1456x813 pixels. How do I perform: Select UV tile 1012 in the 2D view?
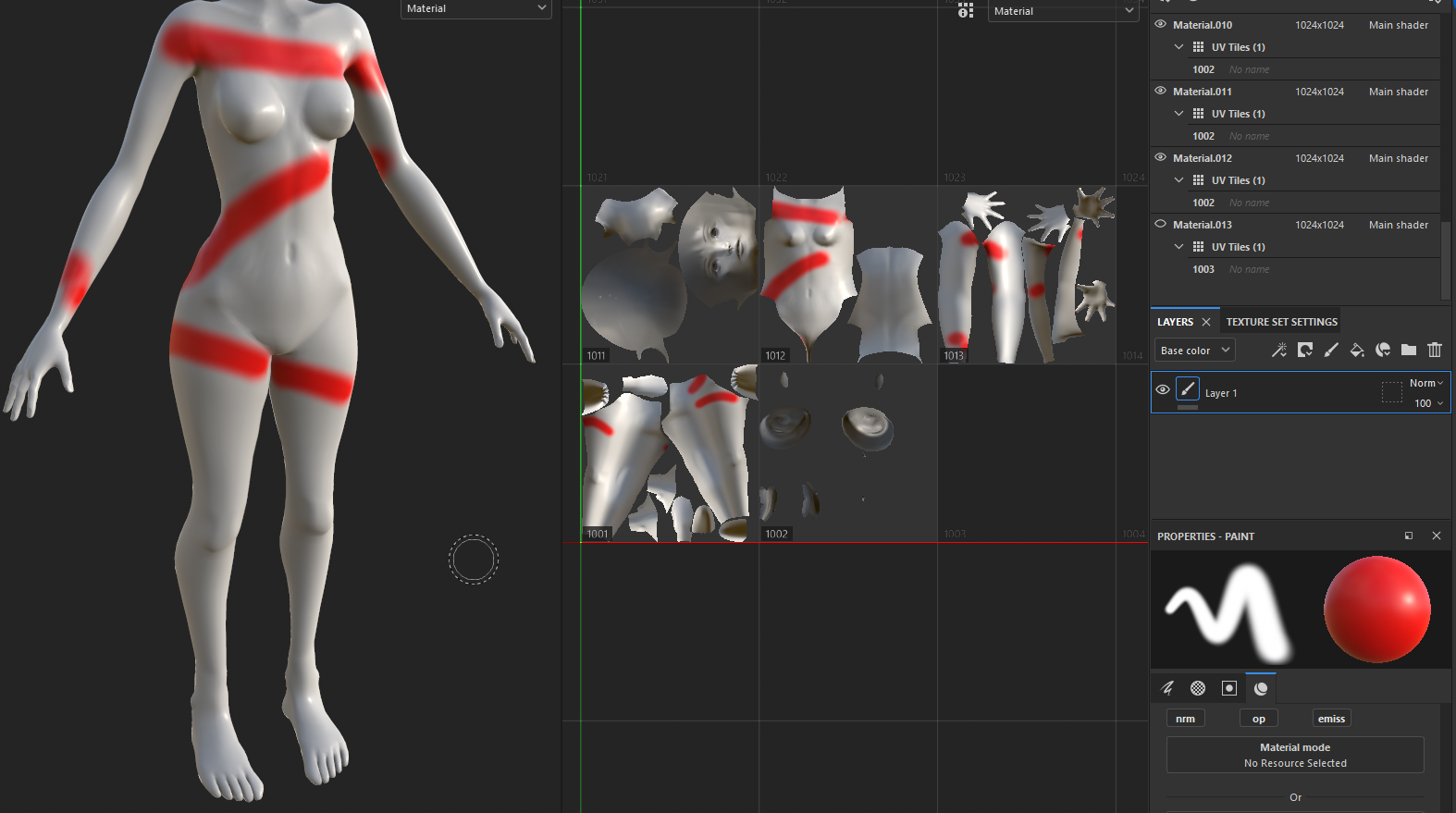click(848, 275)
